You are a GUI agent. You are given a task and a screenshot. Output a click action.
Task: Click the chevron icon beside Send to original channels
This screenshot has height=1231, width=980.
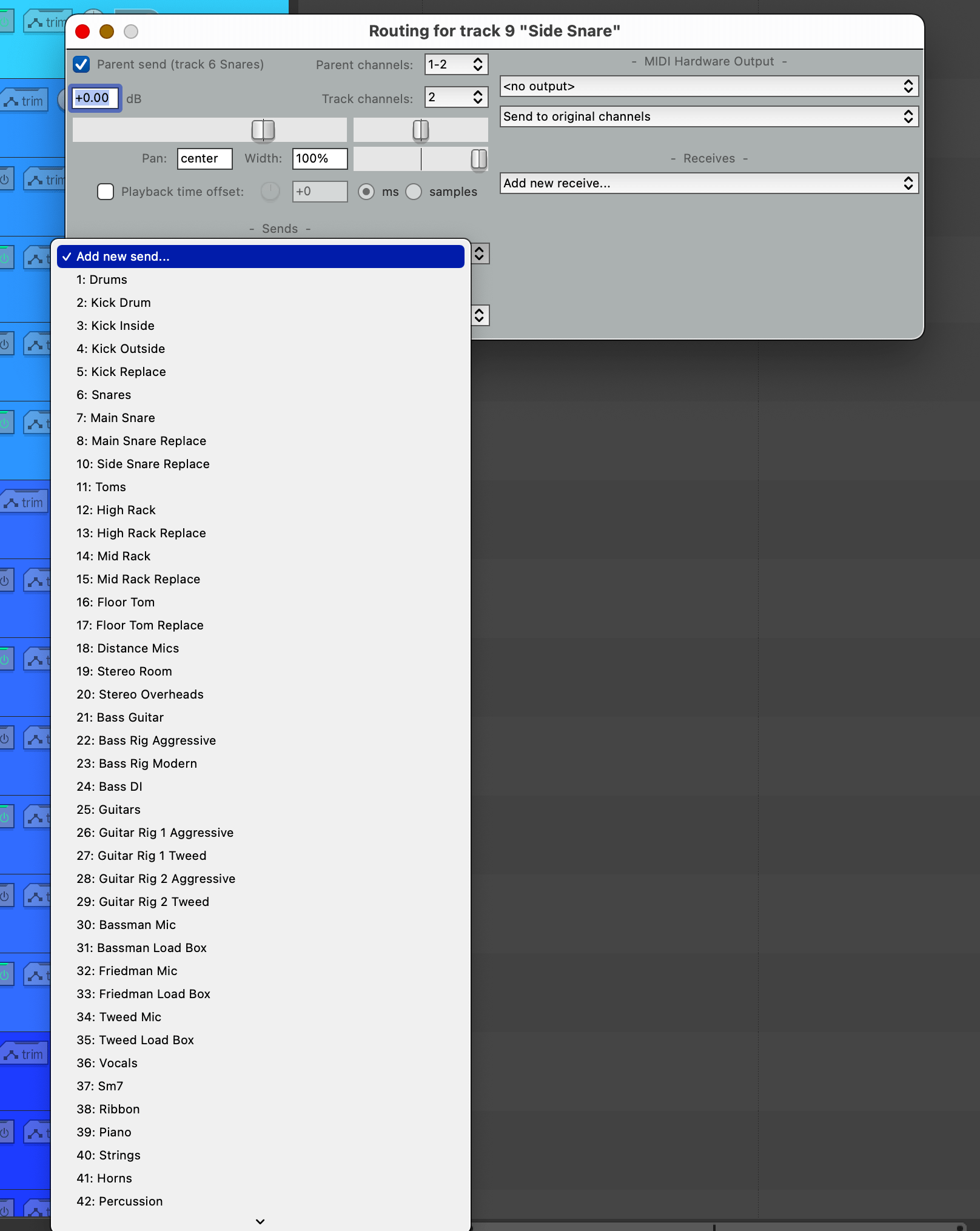click(x=907, y=116)
